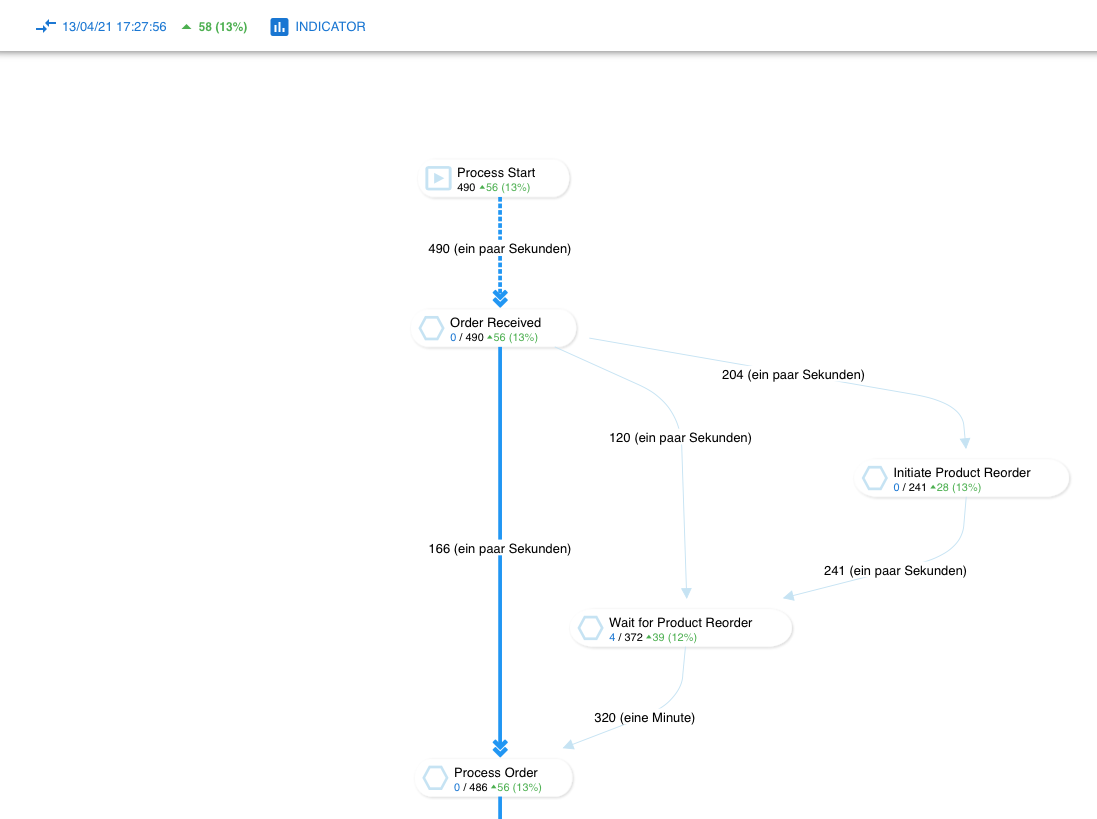Click the 204 (ein paar Sekunden) edge label
Viewport: 1097px width, 819px height.
pyautogui.click(x=793, y=375)
